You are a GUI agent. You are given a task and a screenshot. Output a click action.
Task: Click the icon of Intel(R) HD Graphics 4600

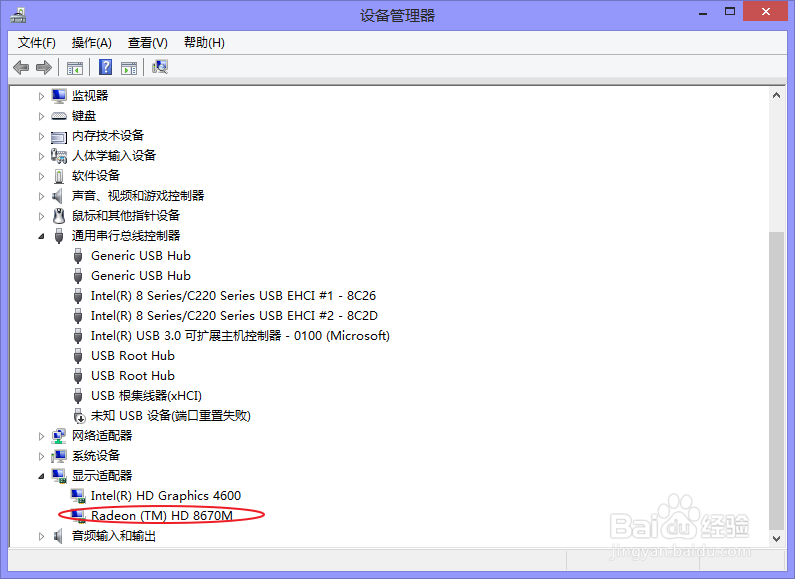[78, 496]
